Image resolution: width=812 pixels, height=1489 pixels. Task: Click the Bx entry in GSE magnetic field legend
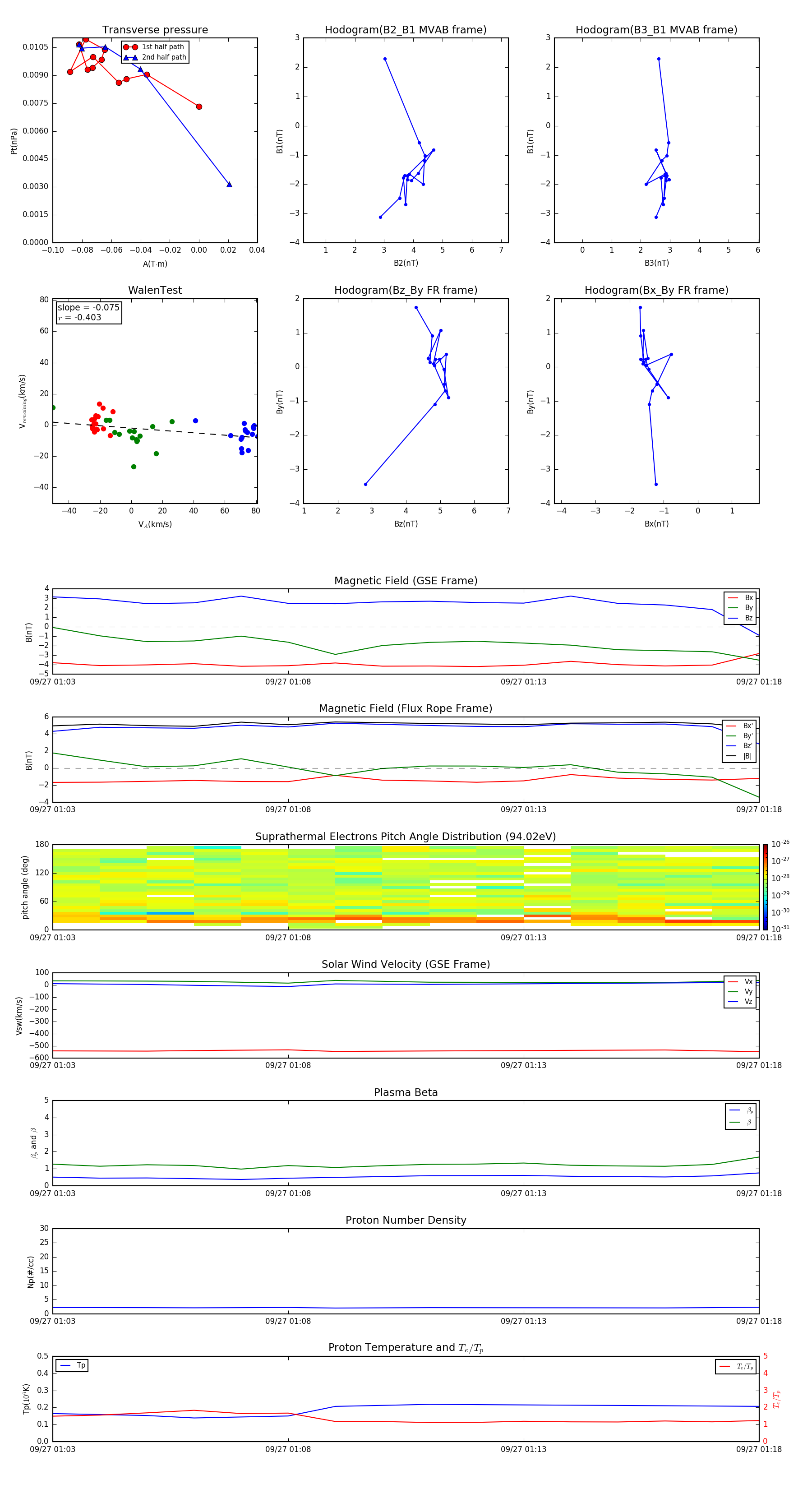coord(740,598)
